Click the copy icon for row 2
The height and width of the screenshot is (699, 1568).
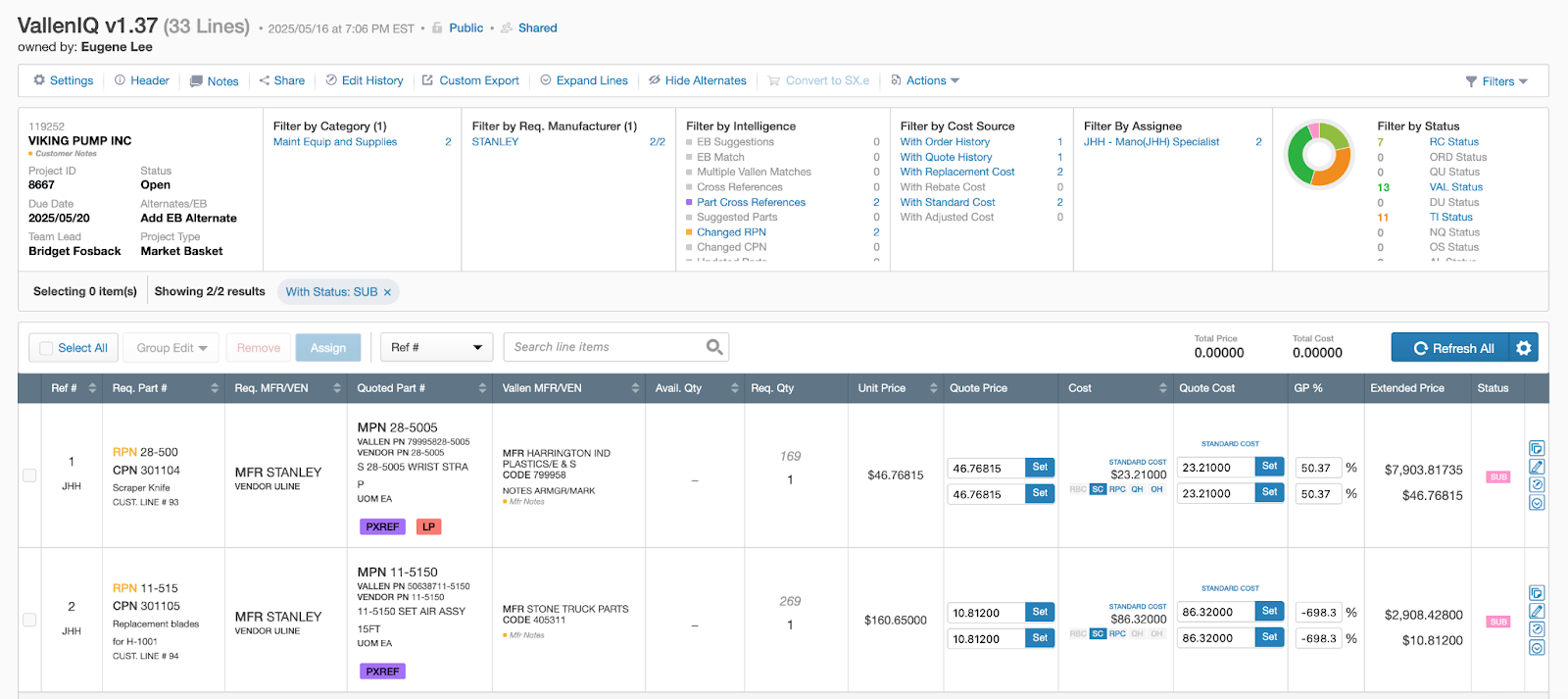(x=1537, y=593)
